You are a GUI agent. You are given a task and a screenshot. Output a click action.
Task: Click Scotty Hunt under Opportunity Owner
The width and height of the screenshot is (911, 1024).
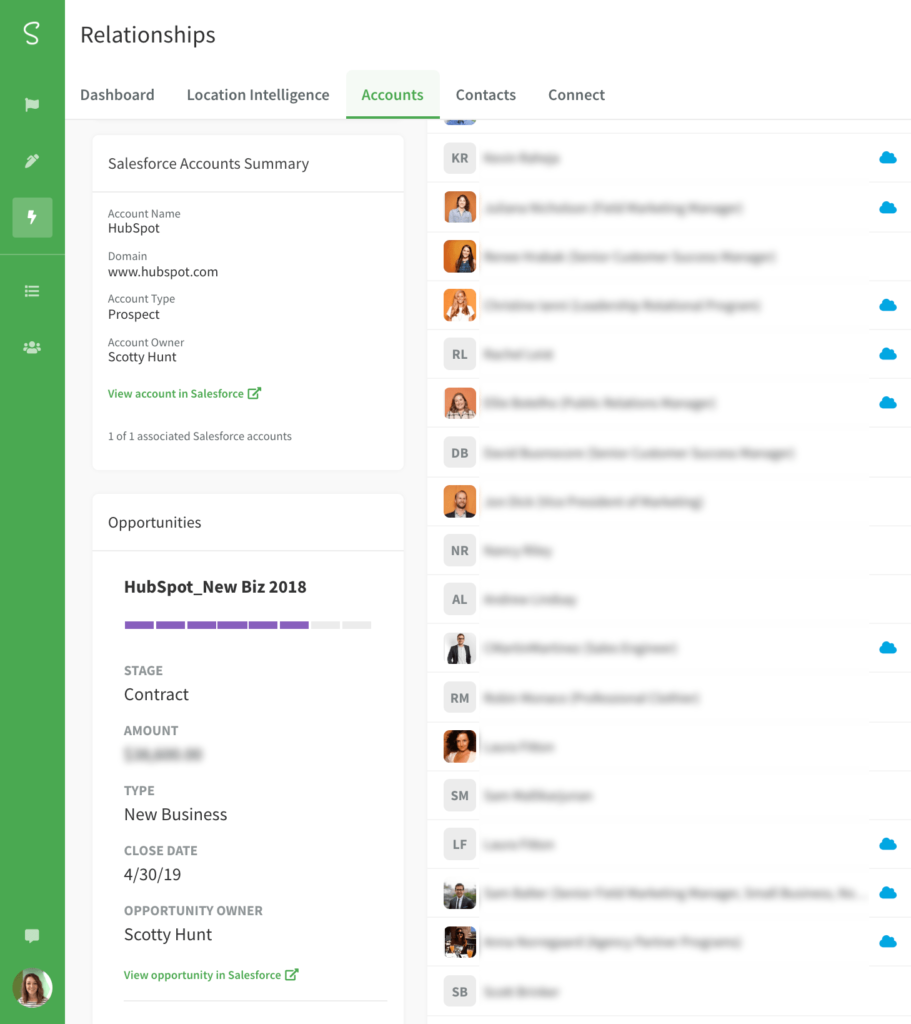[168, 935]
